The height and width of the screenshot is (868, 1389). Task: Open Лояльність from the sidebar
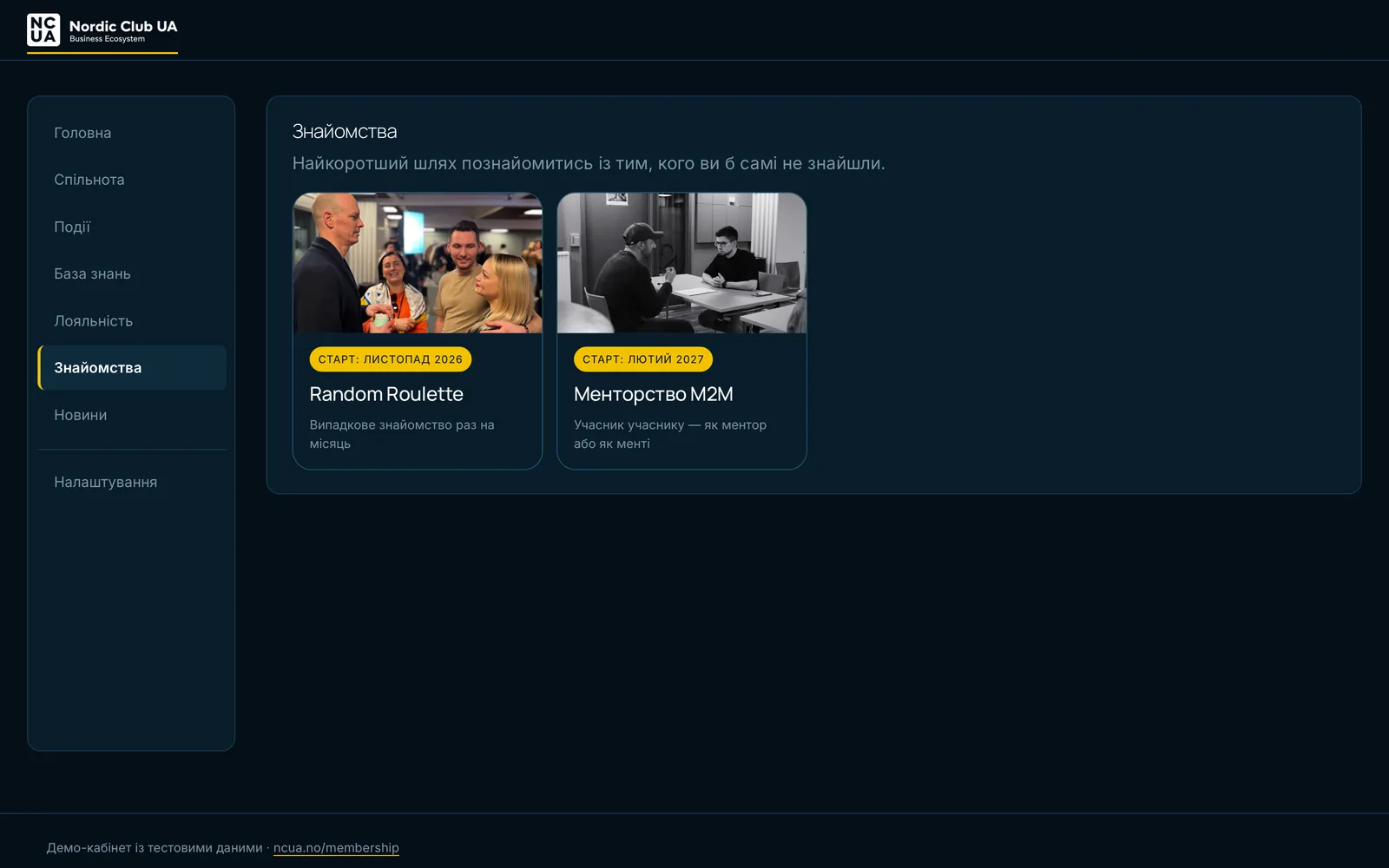(132, 320)
